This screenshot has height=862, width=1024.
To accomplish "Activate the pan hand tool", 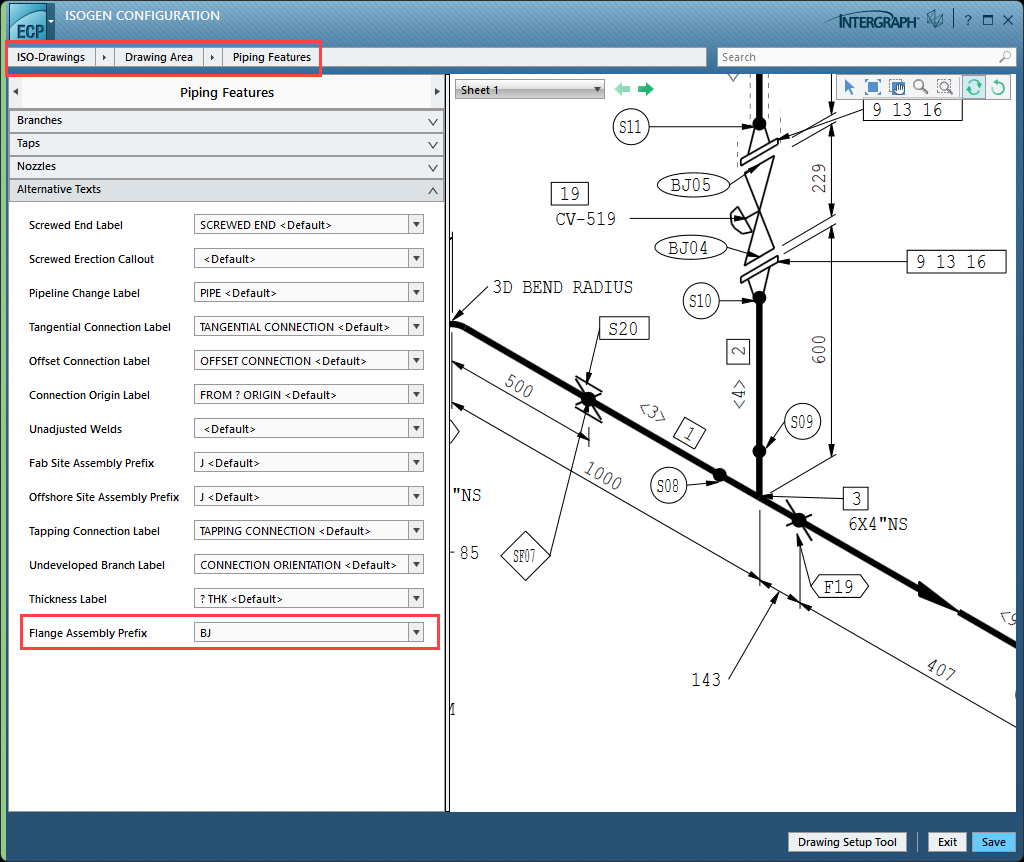I will [x=896, y=88].
